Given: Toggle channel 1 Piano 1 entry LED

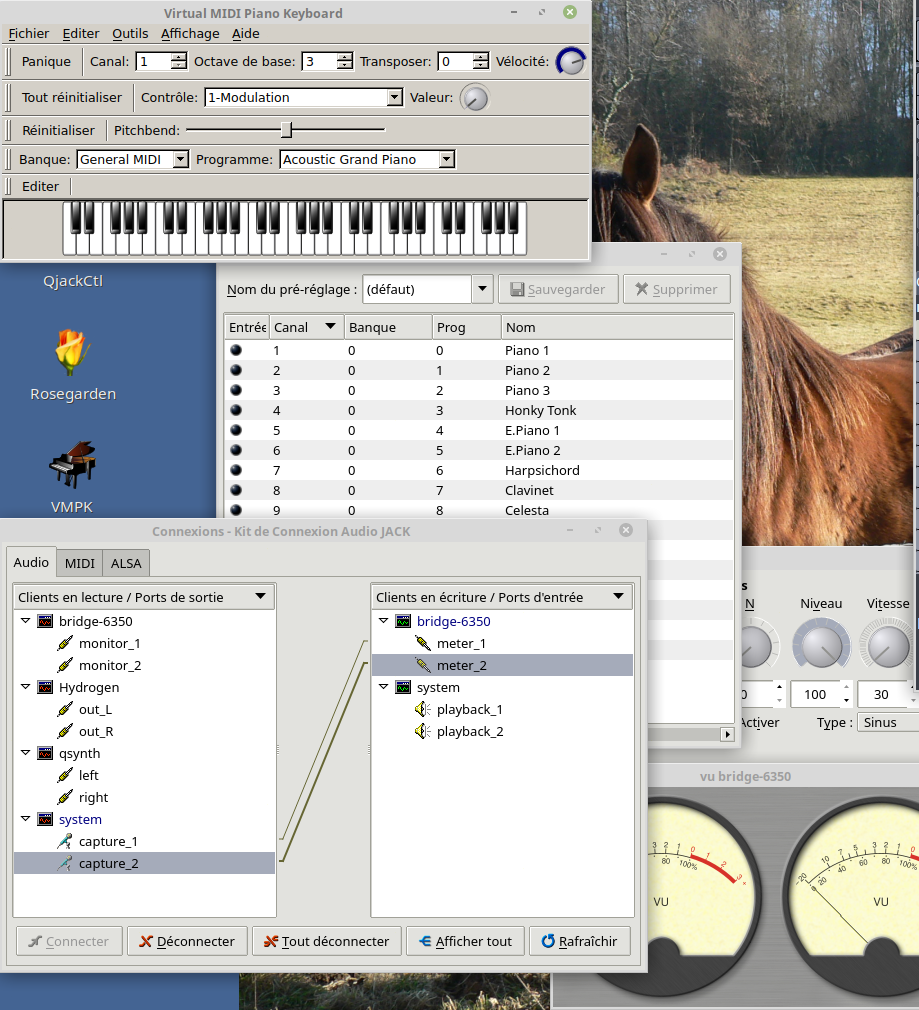Looking at the screenshot, I should click(236, 350).
